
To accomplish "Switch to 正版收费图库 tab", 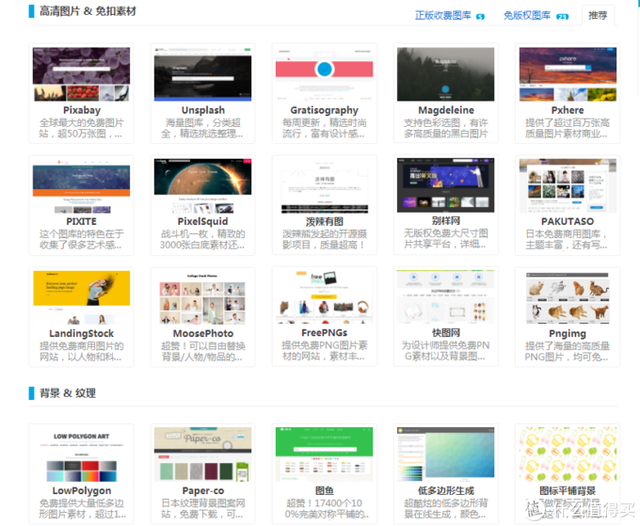I will point(445,16).
